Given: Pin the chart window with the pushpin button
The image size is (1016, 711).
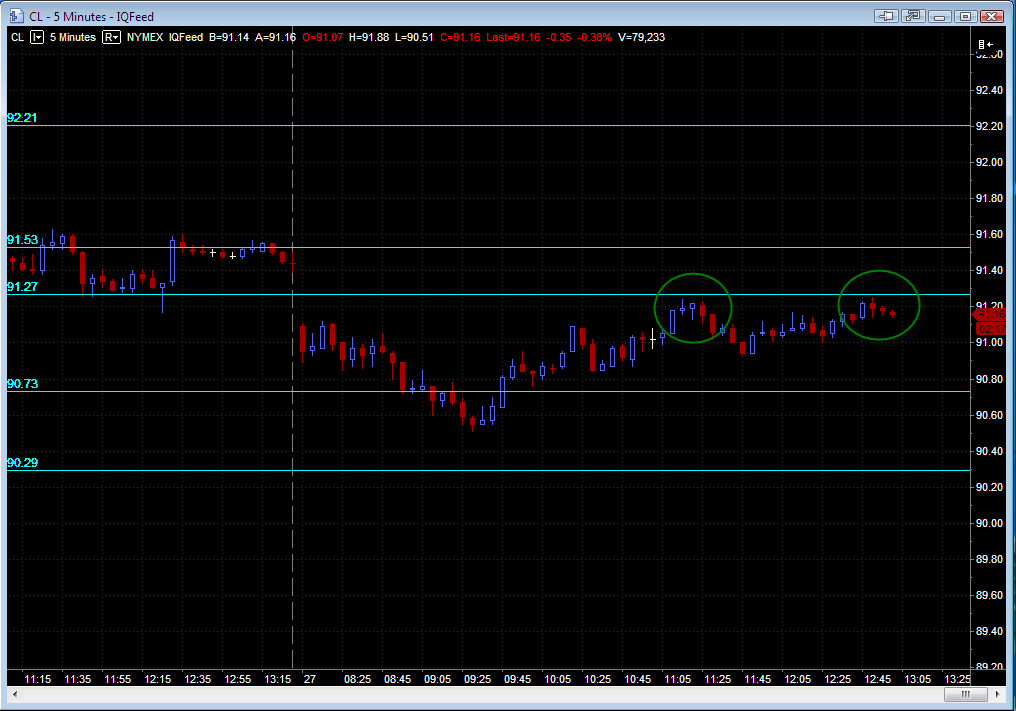Looking at the screenshot, I should 887,16.
